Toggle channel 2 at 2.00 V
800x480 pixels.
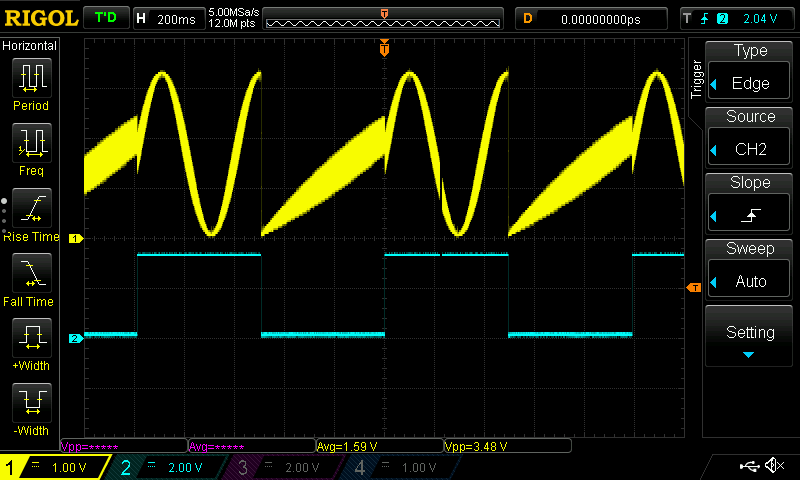point(168,467)
